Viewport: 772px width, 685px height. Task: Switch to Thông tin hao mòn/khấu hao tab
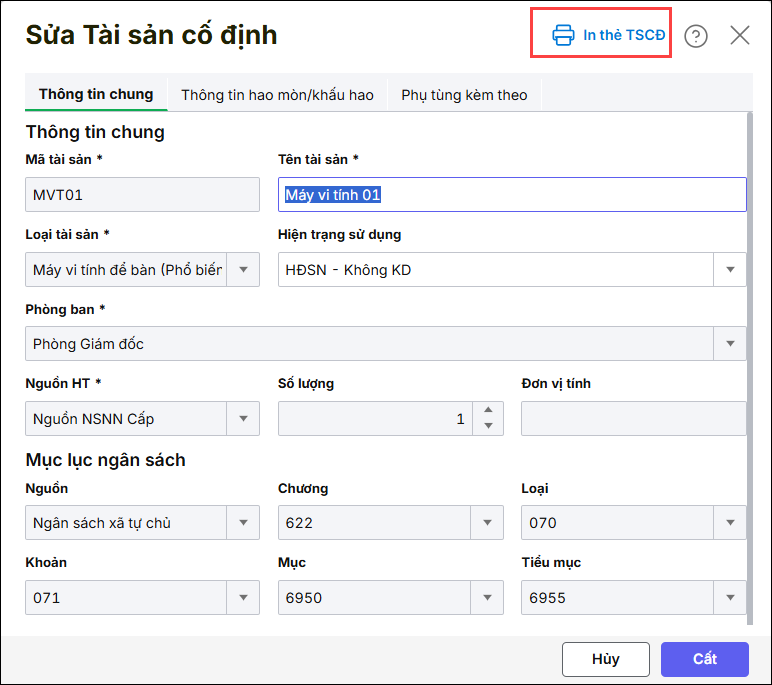pos(277,95)
